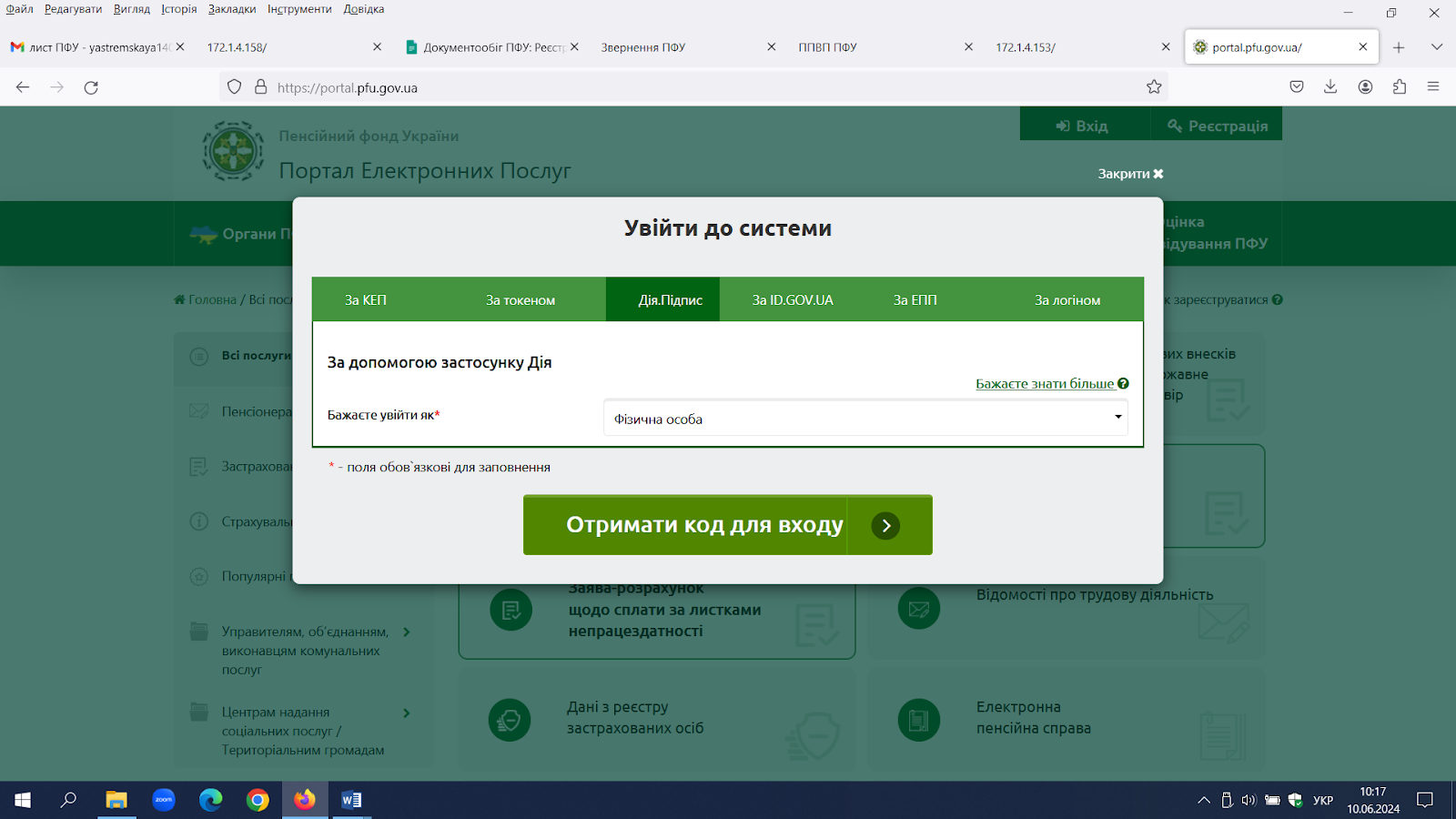The image size is (1456, 819).
Task: Switch to the 172.1.4.158/ tab
Action: [282, 47]
